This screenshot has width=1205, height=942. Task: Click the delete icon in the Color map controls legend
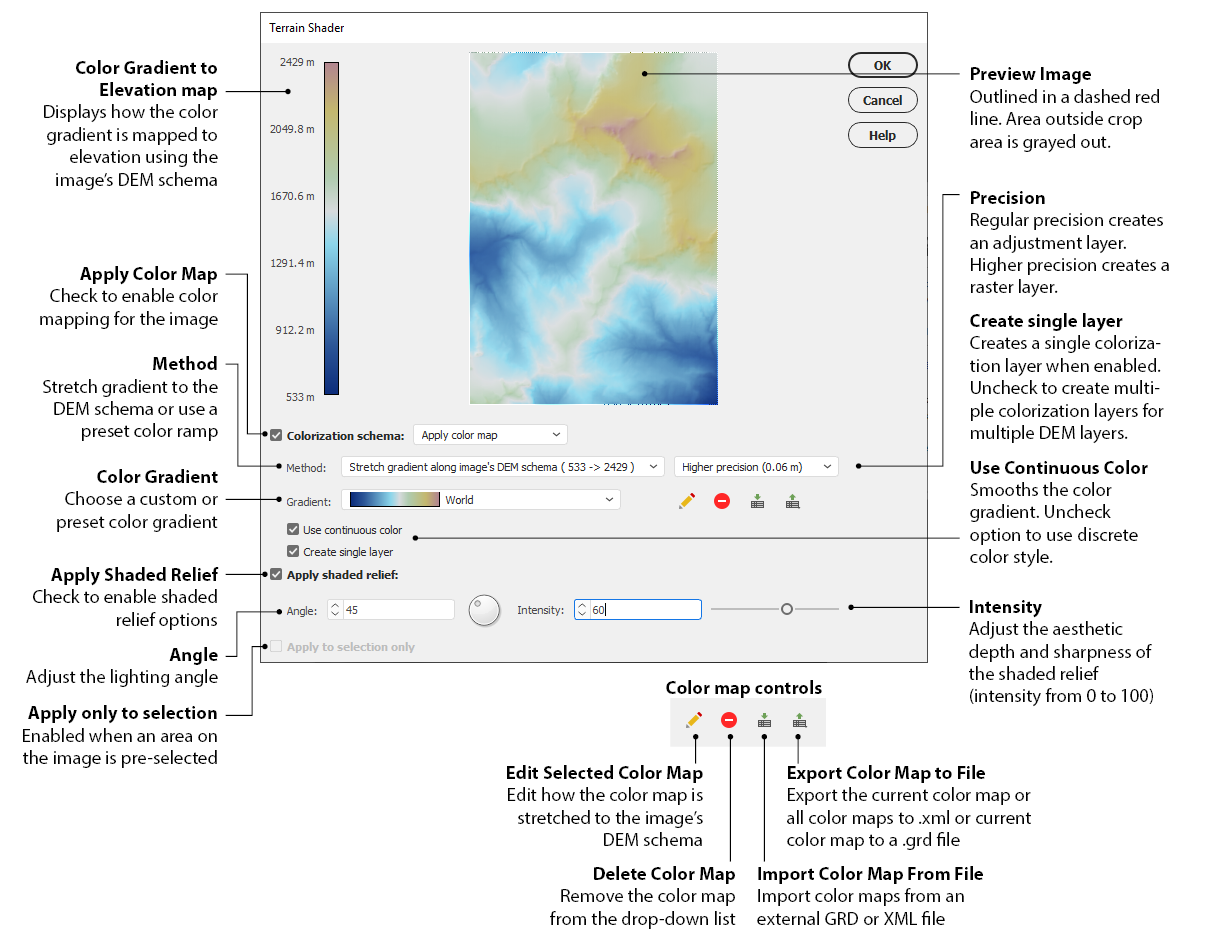tap(728, 719)
